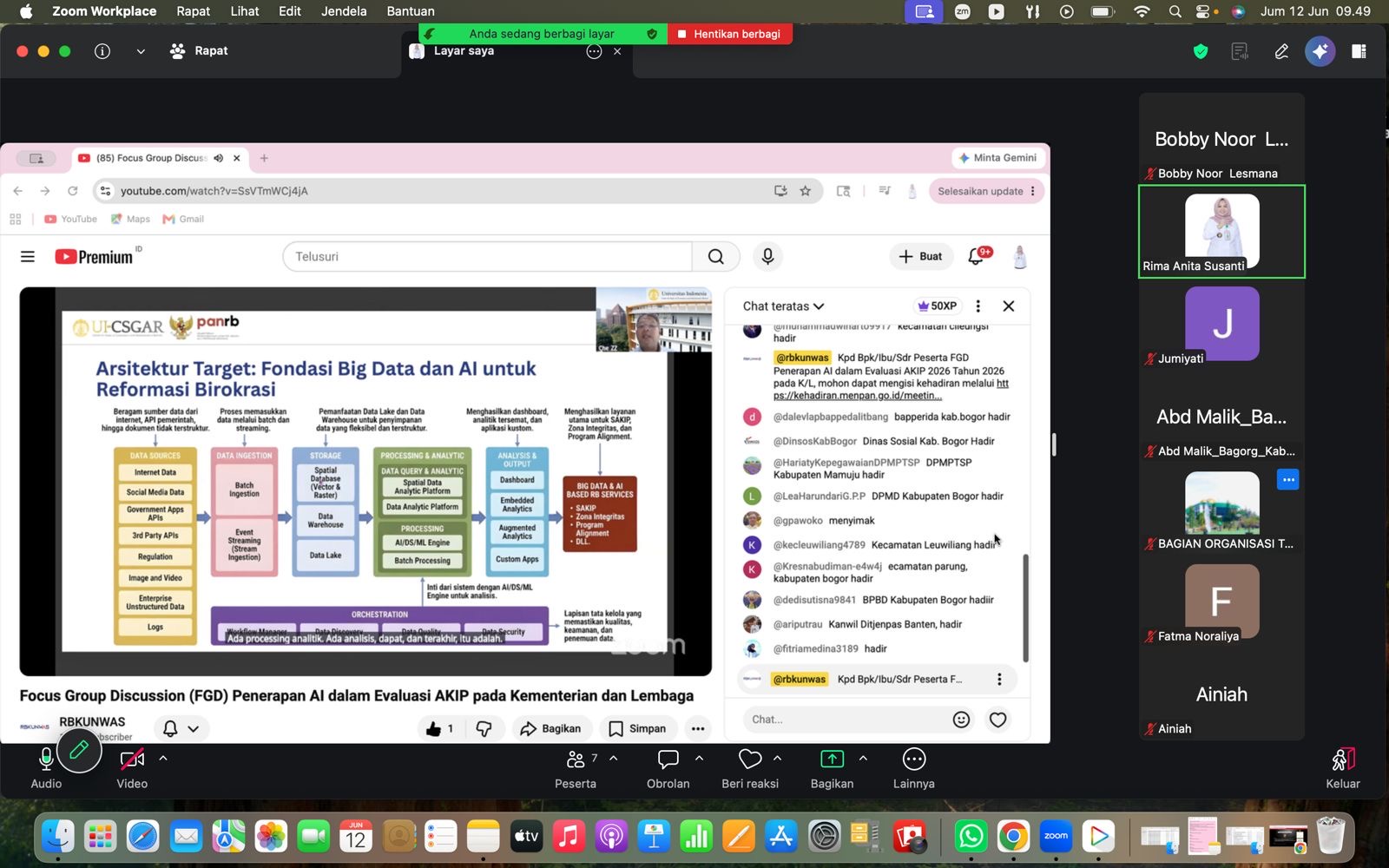The width and height of the screenshot is (1389, 868).
Task: Click the Bagikan share button under video
Action: [550, 728]
